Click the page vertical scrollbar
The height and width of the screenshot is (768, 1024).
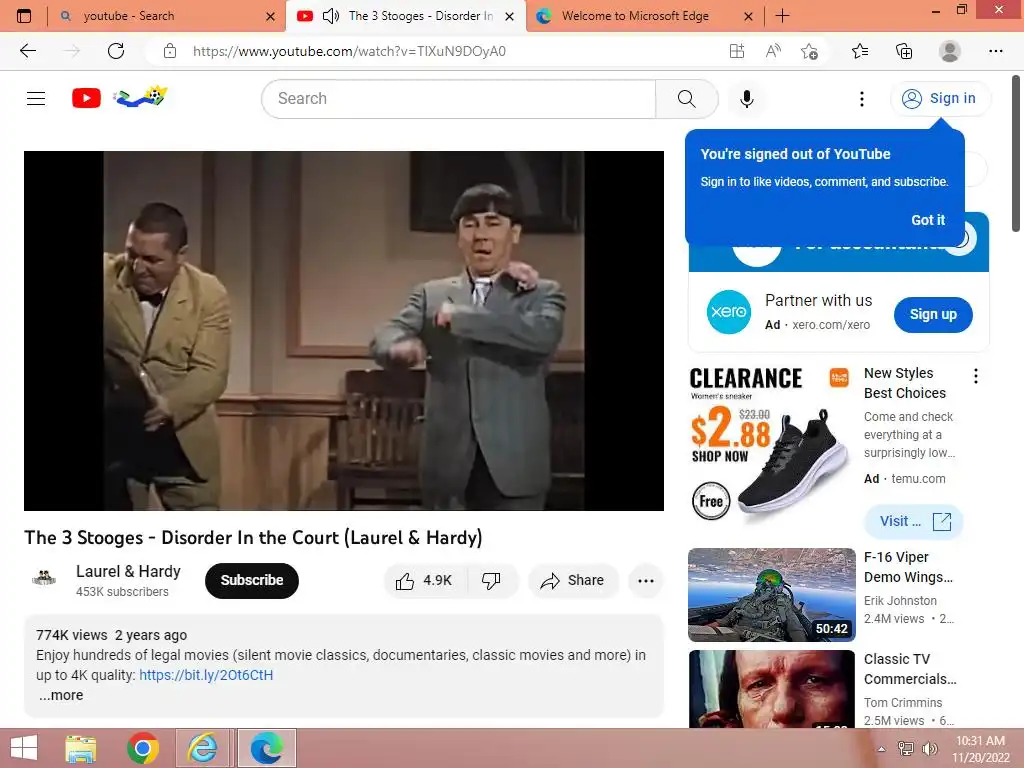[1016, 154]
